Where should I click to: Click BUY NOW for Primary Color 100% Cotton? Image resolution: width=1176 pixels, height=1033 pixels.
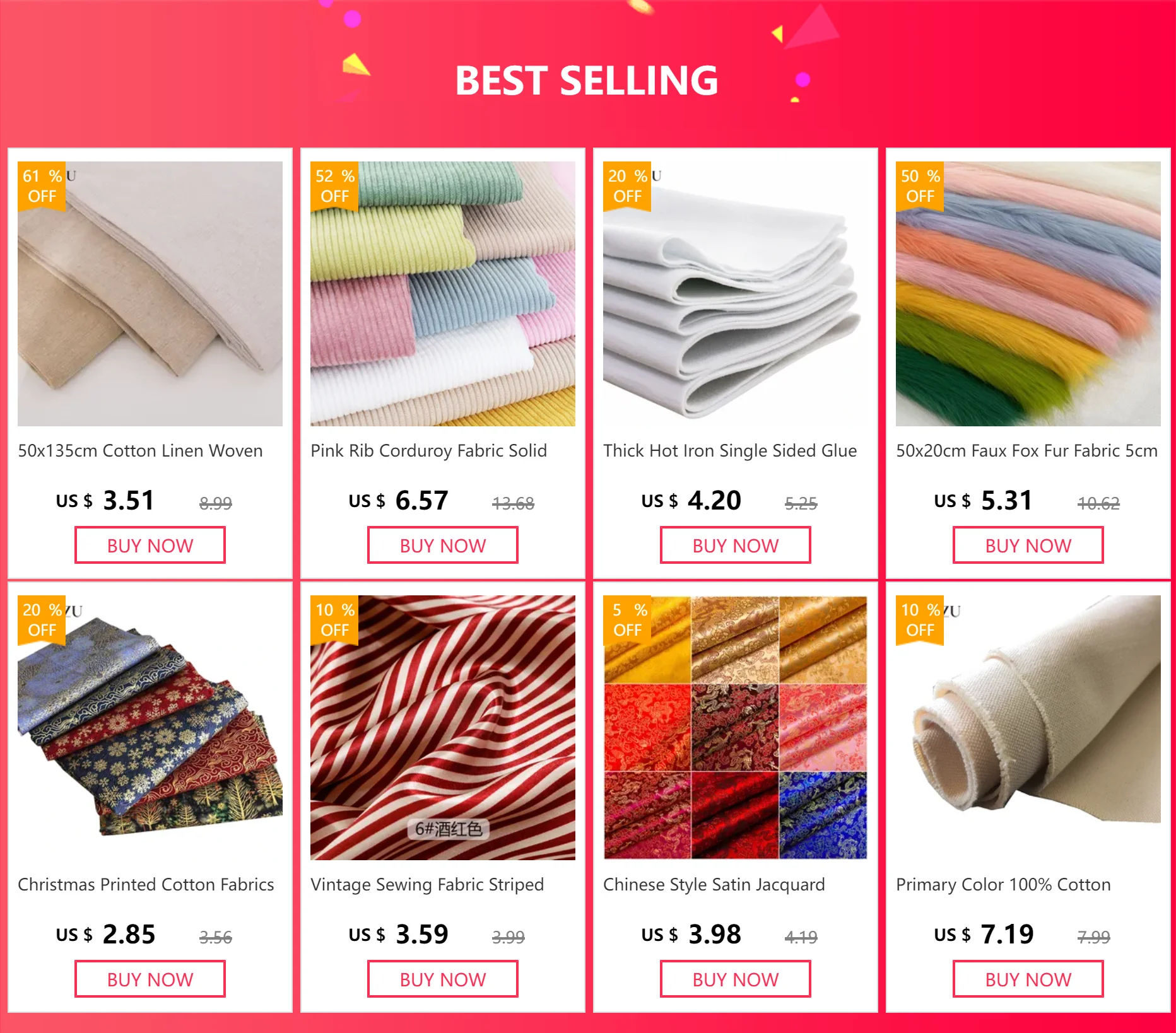coord(1028,979)
